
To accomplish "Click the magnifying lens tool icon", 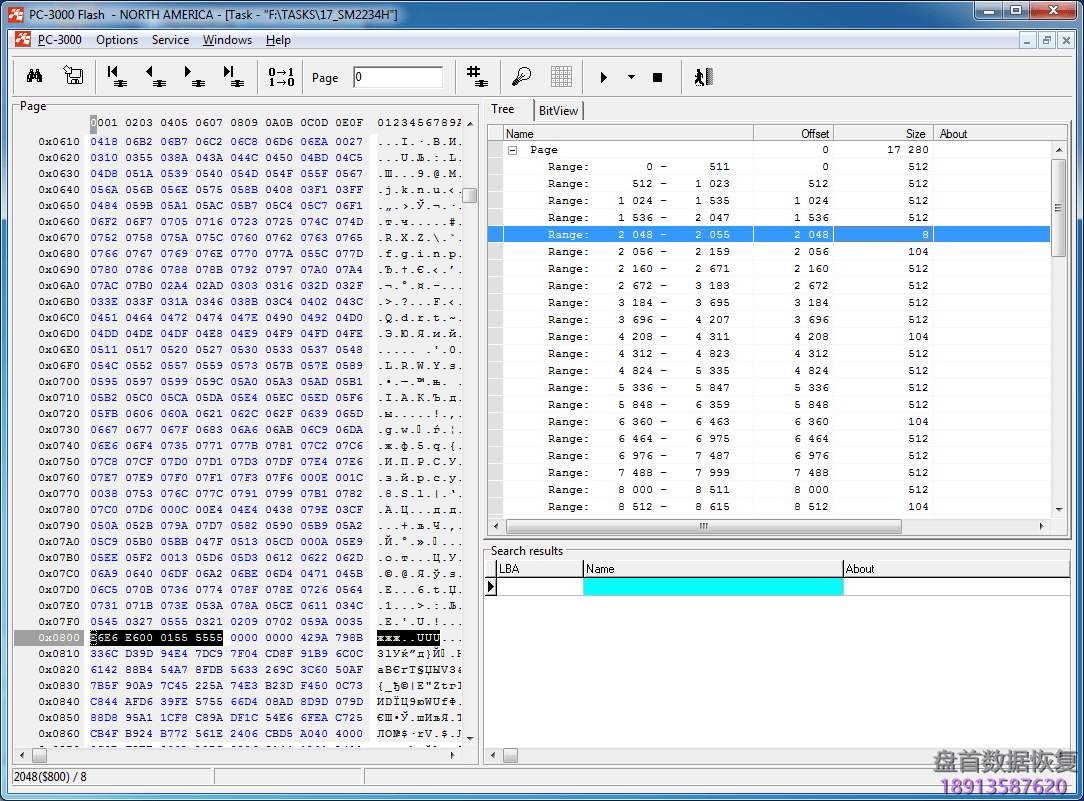I will point(521,77).
